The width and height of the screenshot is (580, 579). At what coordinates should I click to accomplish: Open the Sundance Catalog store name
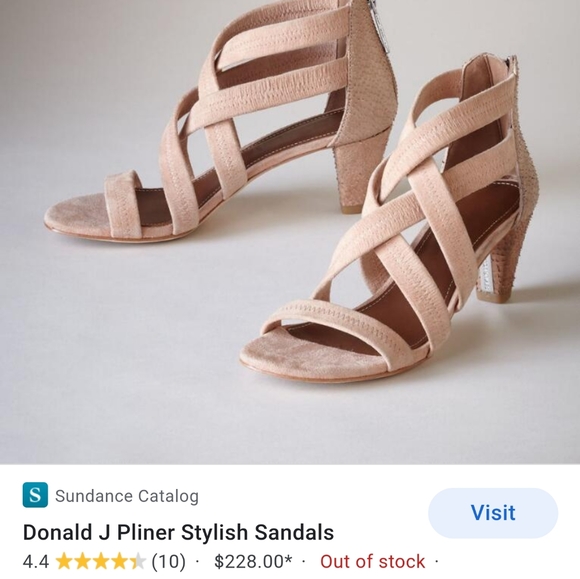tap(127, 496)
